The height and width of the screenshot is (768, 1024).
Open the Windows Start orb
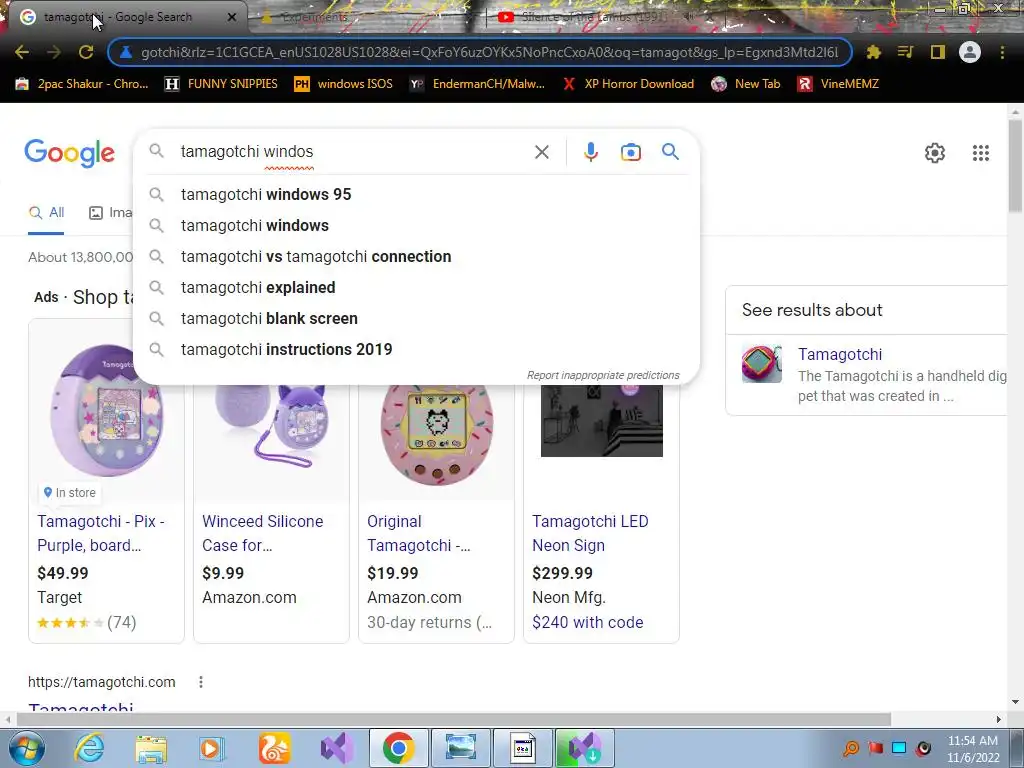26,748
